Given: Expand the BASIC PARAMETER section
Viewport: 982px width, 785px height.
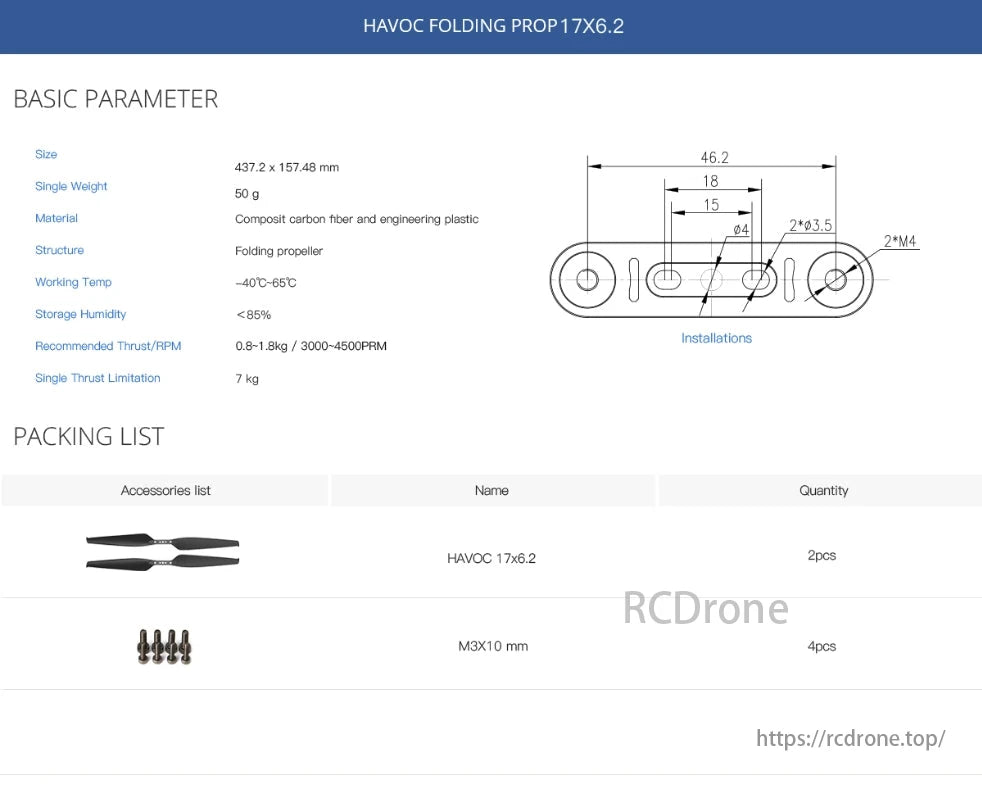Looking at the screenshot, I should click(x=115, y=99).
